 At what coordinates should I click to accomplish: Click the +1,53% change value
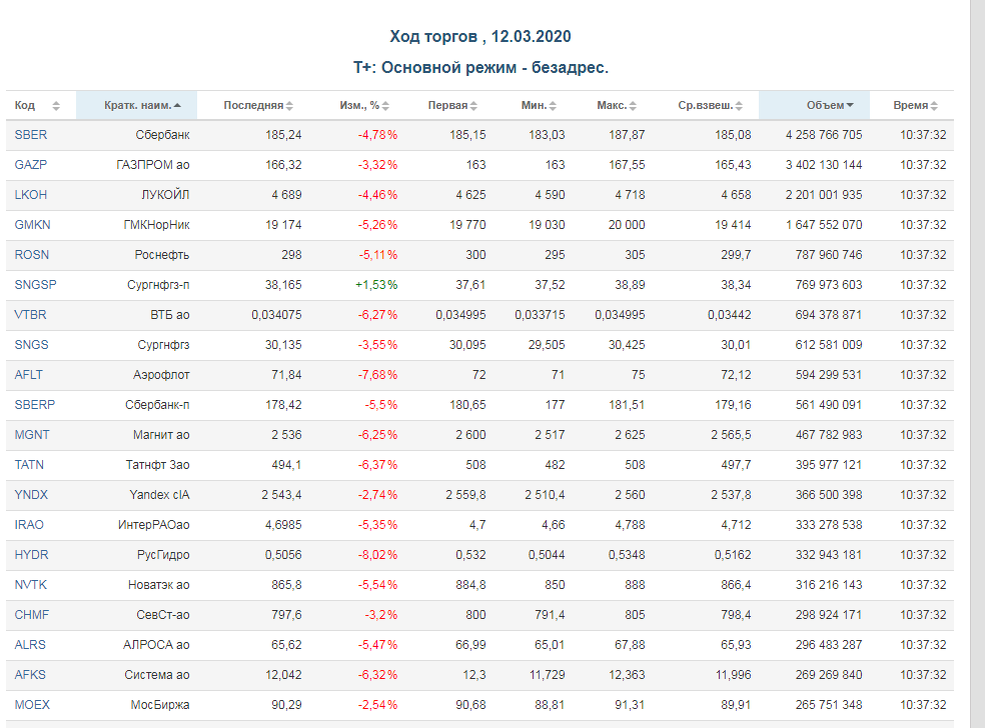[376, 285]
